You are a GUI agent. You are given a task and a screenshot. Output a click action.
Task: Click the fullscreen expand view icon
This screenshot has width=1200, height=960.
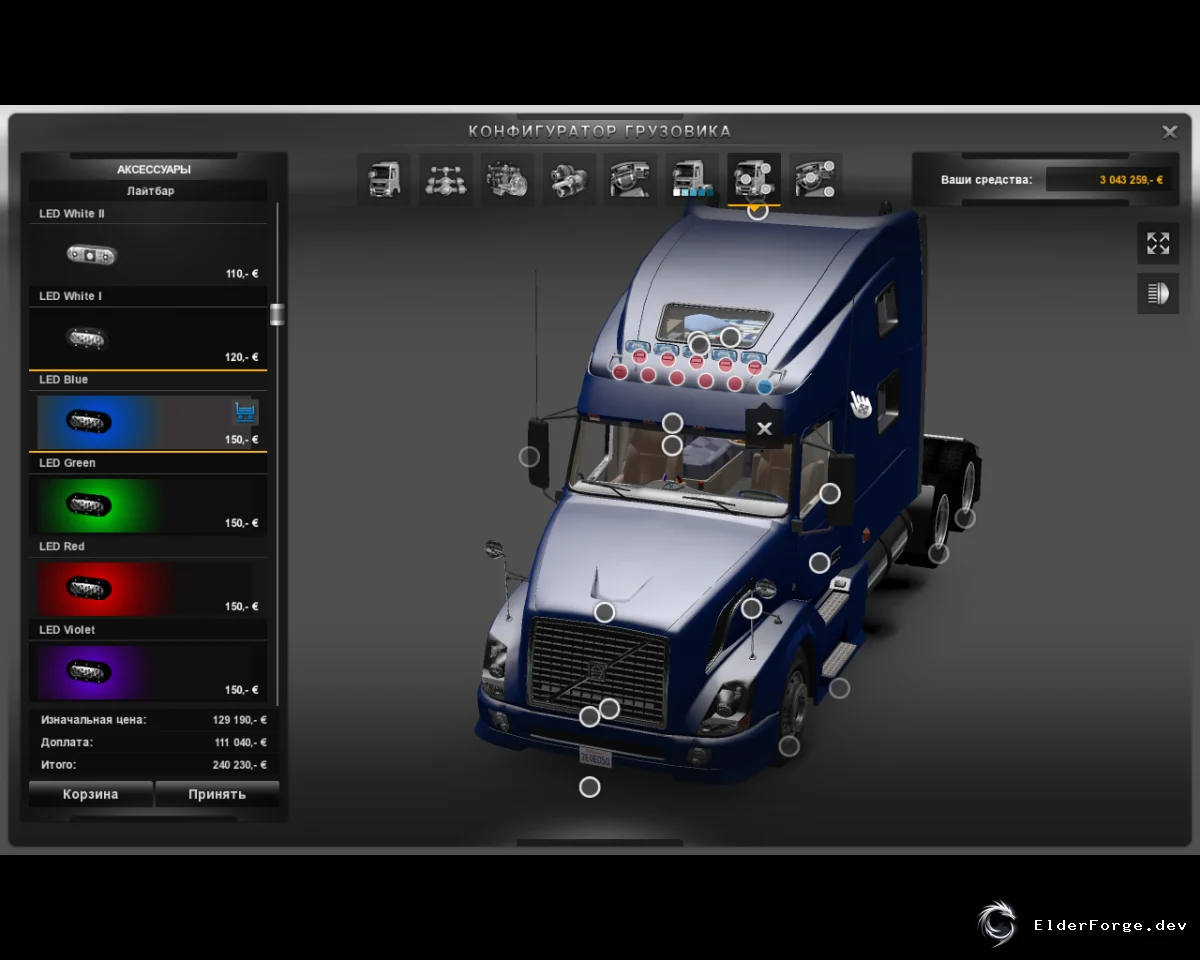pos(1158,243)
